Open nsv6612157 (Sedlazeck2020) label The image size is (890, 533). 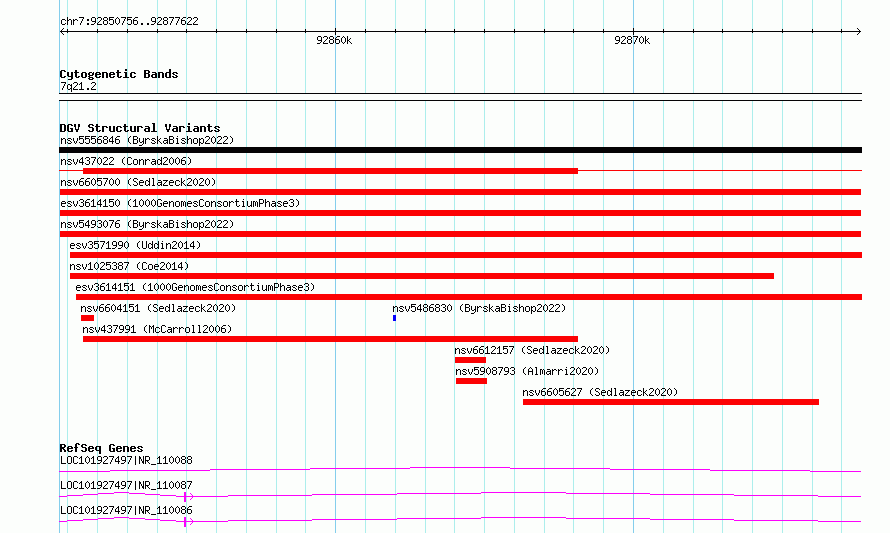pos(532,350)
